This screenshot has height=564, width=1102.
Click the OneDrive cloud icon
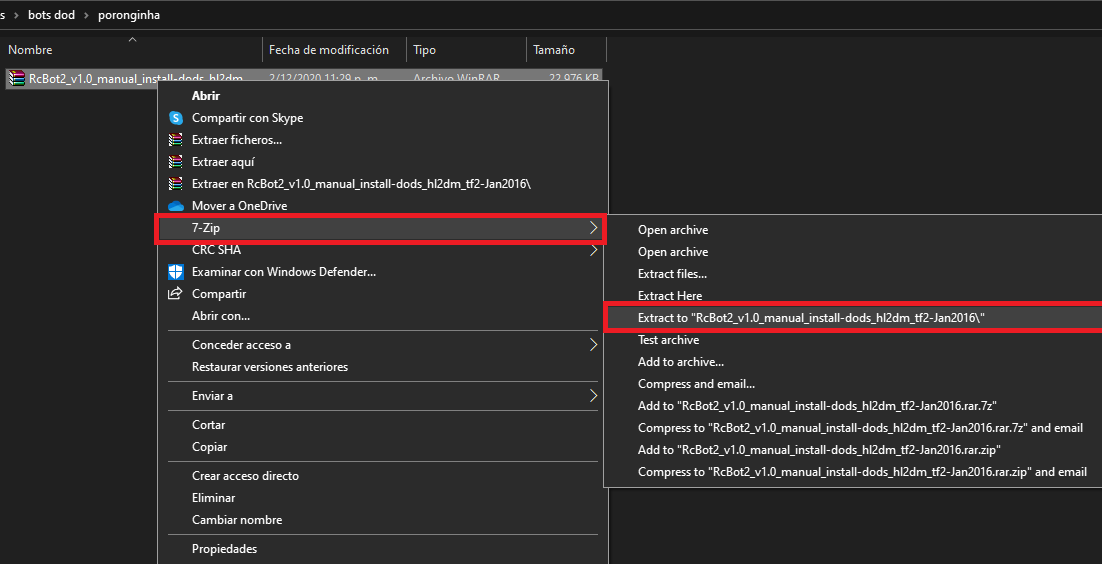pos(176,206)
